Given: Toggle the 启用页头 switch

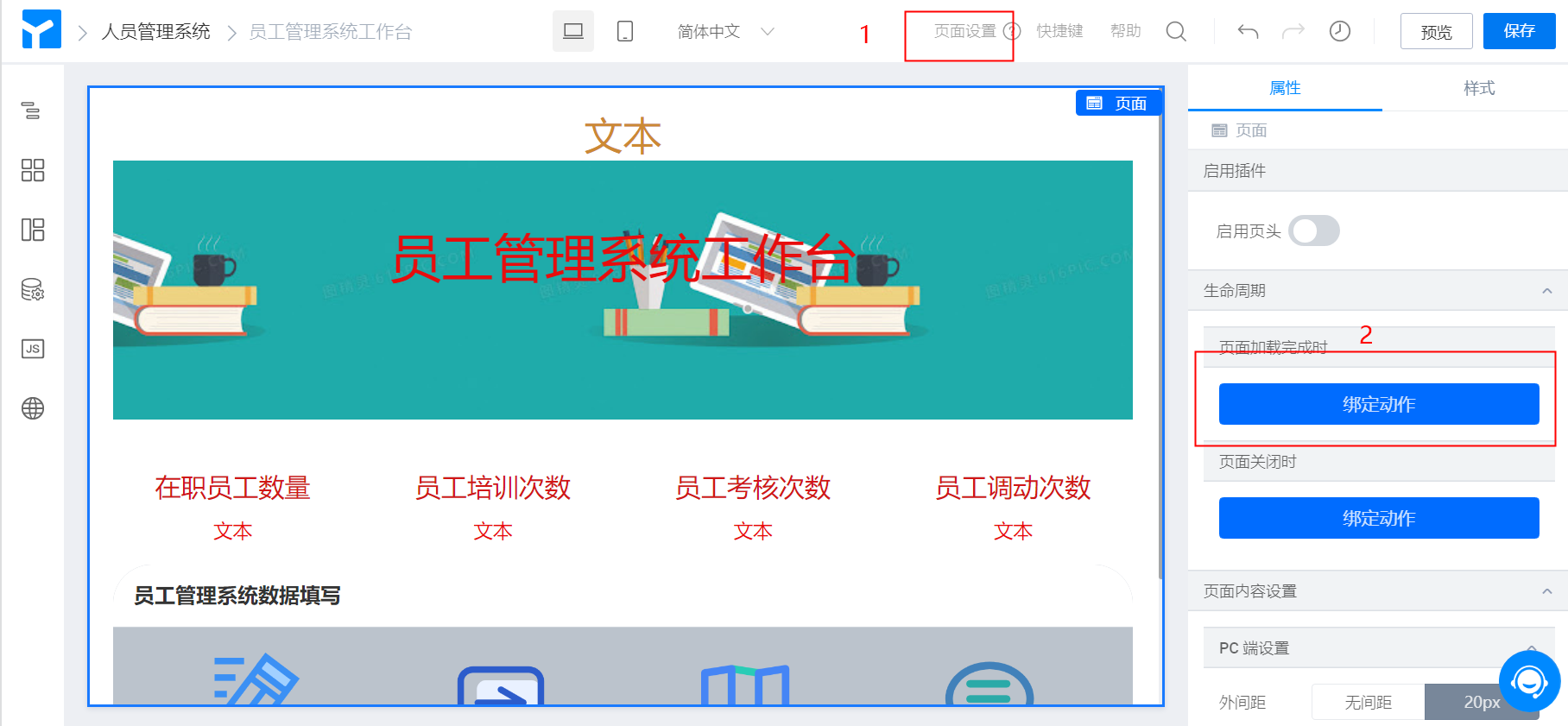Looking at the screenshot, I should click(x=1313, y=230).
